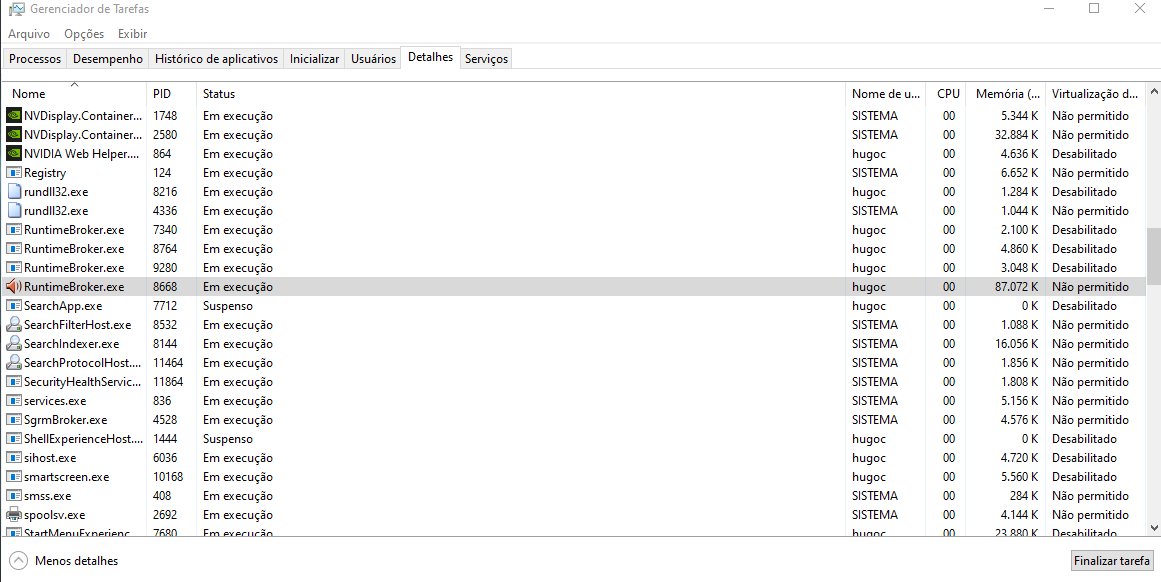Click the 87.072 K memory value

coord(1017,287)
